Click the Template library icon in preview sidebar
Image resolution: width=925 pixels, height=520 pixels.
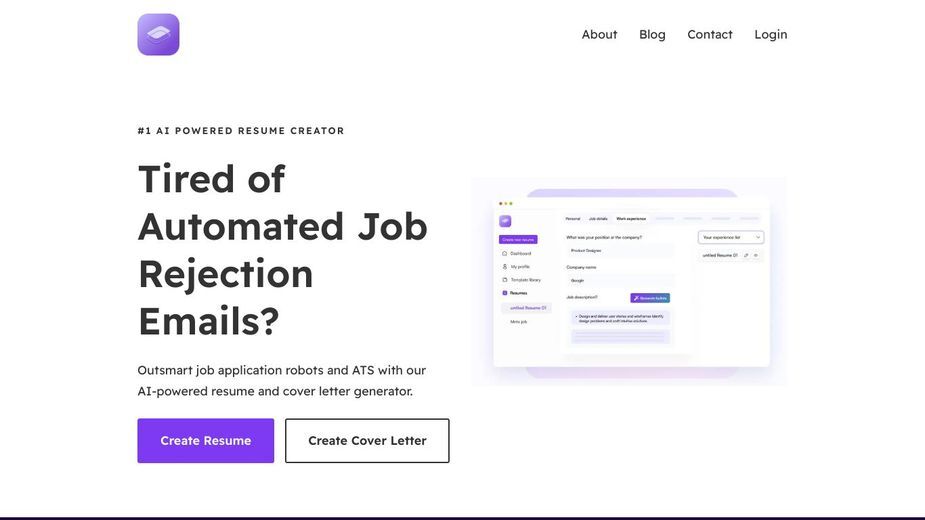(x=504, y=280)
